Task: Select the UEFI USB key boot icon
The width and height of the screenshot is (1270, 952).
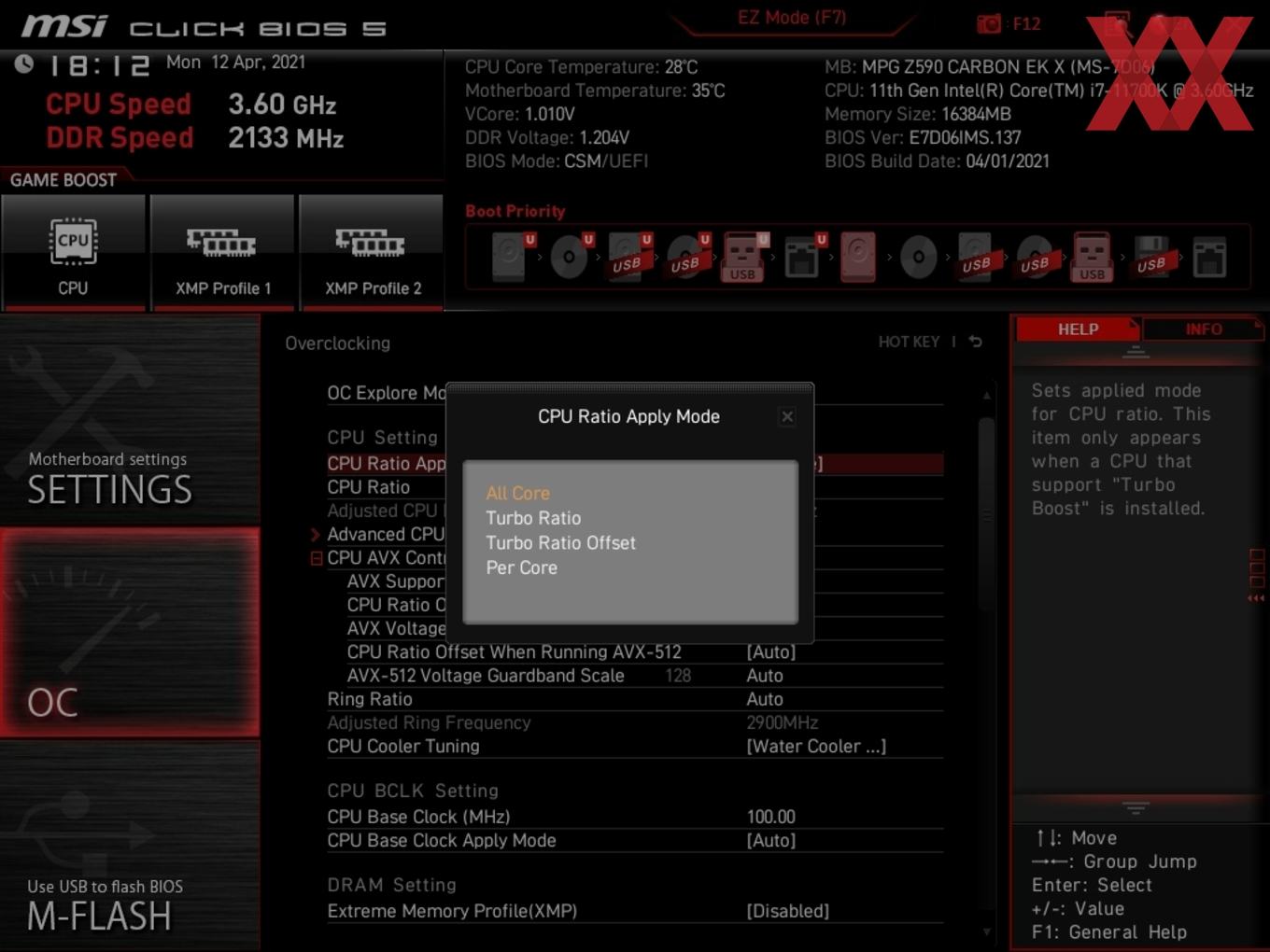Action: [x=743, y=257]
